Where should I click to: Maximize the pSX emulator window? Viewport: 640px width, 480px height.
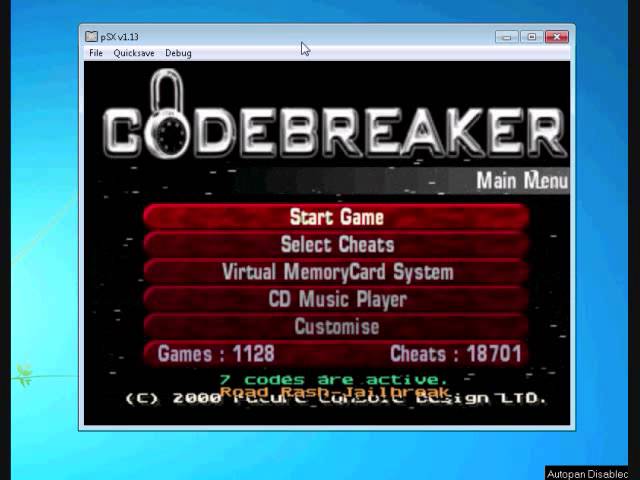click(x=532, y=37)
